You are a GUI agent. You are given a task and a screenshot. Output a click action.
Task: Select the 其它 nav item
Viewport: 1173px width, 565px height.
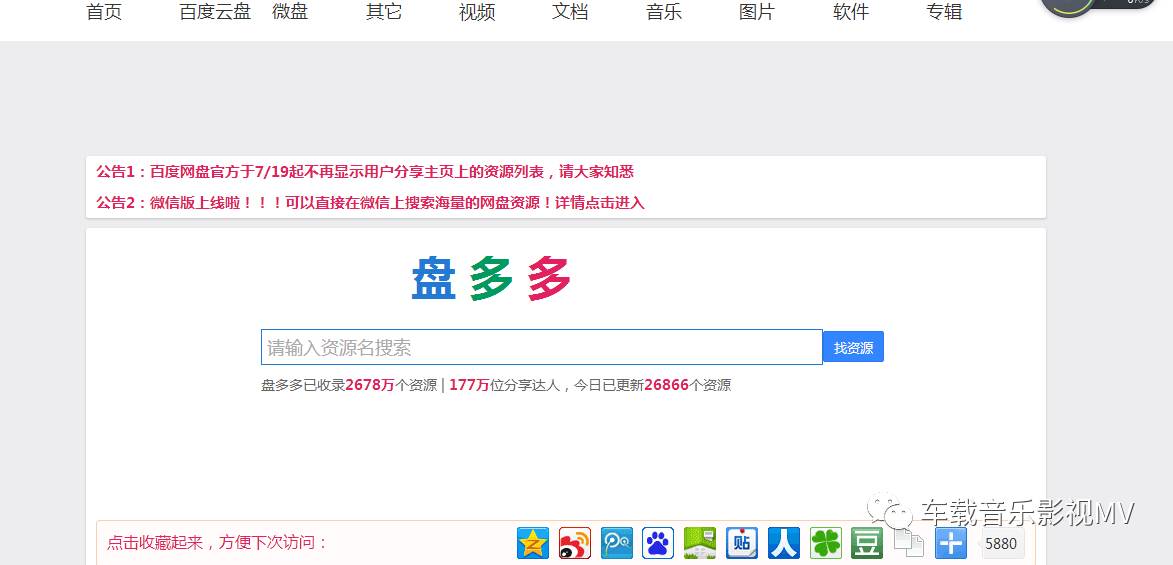click(x=384, y=12)
